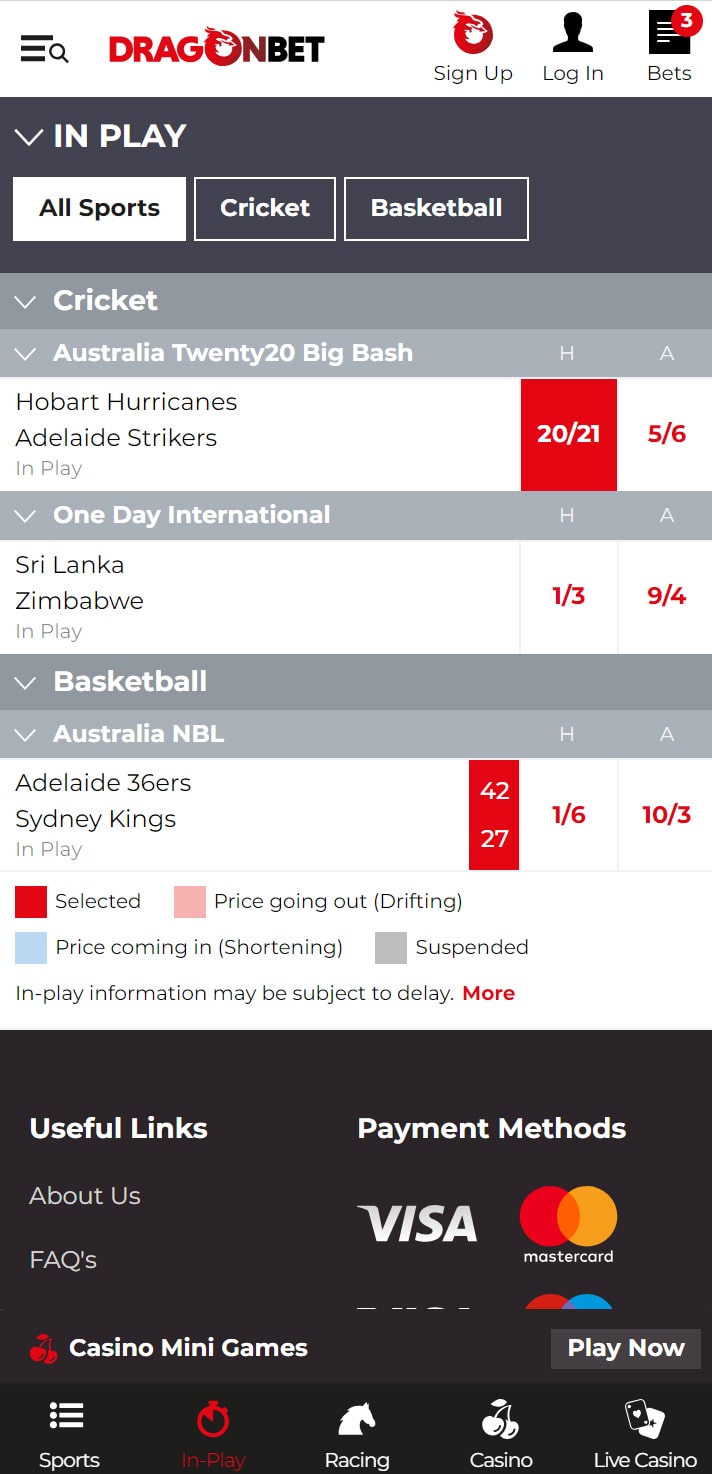Collapse the IN PLAY section chevron
712x1474 pixels.
tap(29, 137)
